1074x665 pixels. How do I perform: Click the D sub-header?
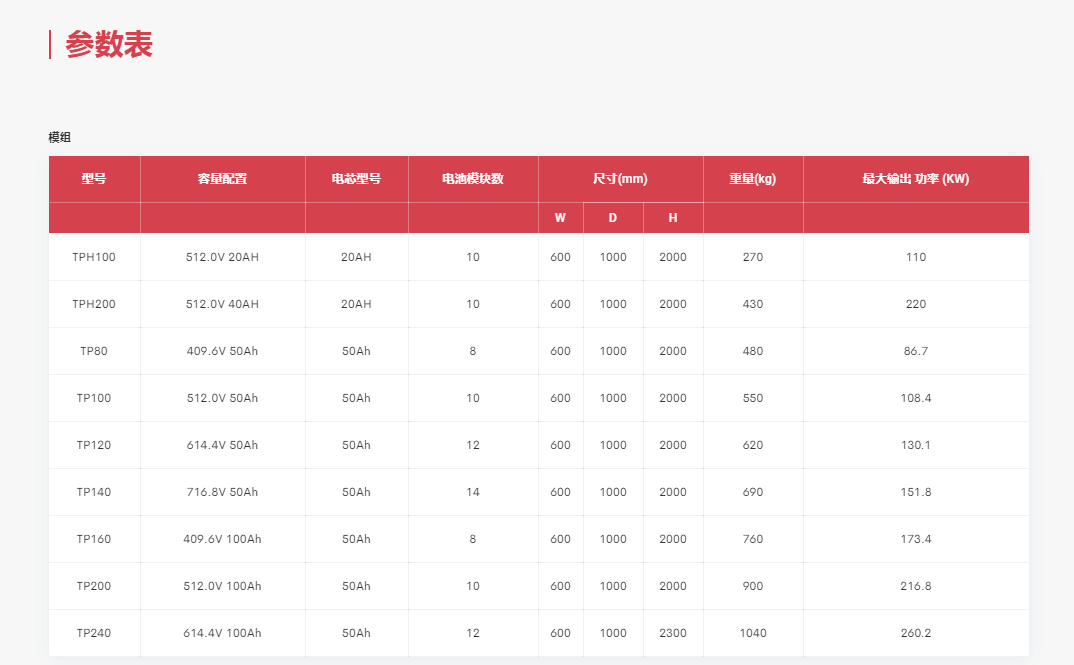[613, 218]
